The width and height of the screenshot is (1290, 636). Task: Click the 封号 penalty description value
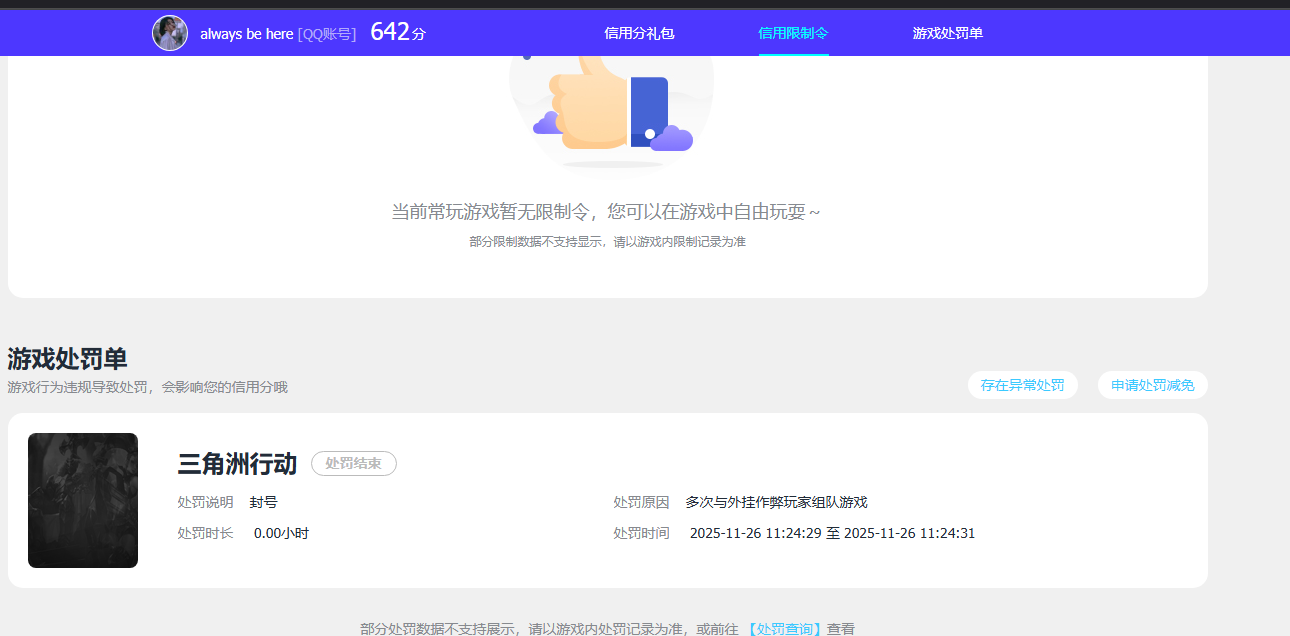click(x=263, y=502)
